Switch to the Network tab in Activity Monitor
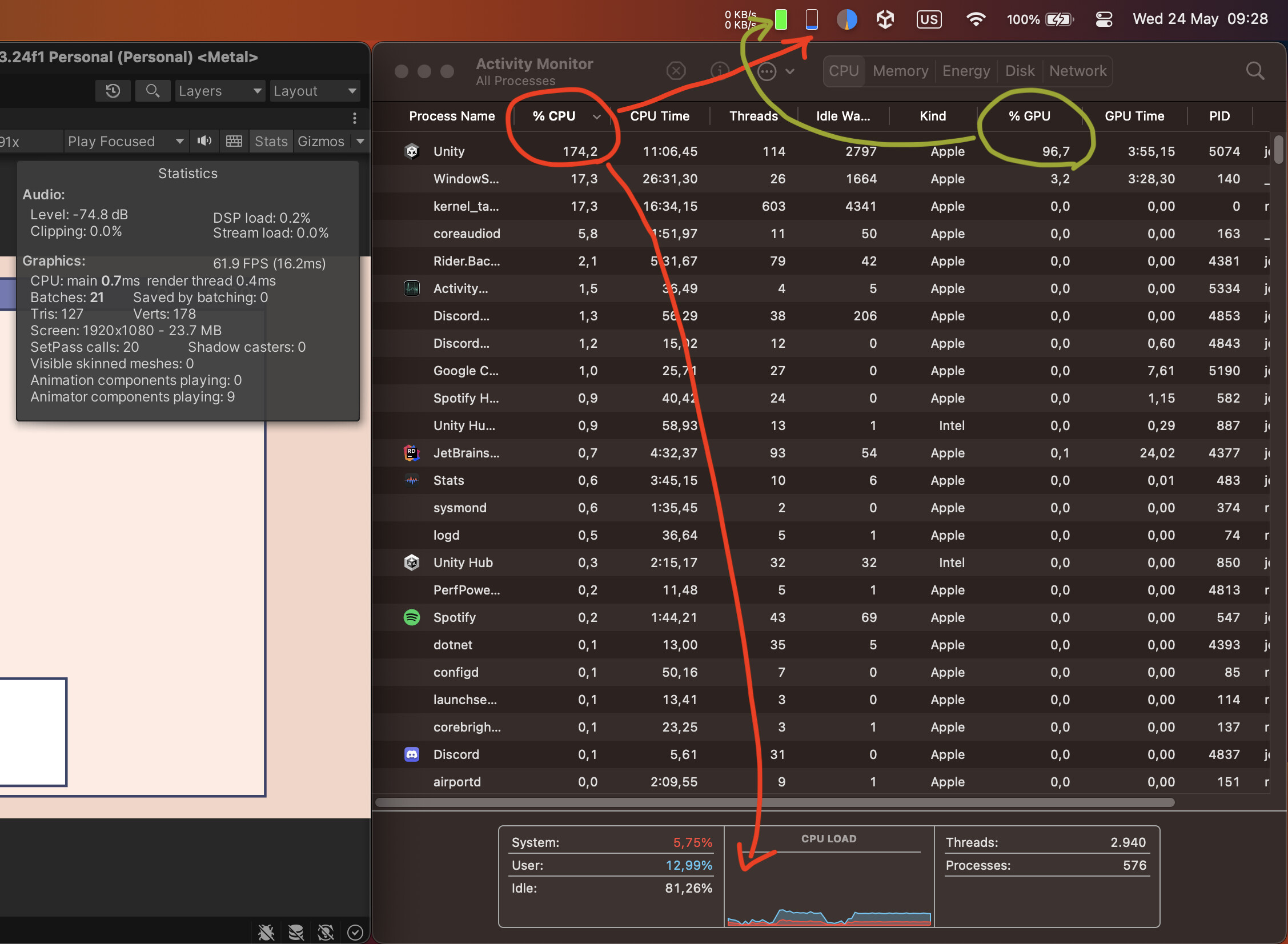This screenshot has height=944, width=1288. [1078, 71]
